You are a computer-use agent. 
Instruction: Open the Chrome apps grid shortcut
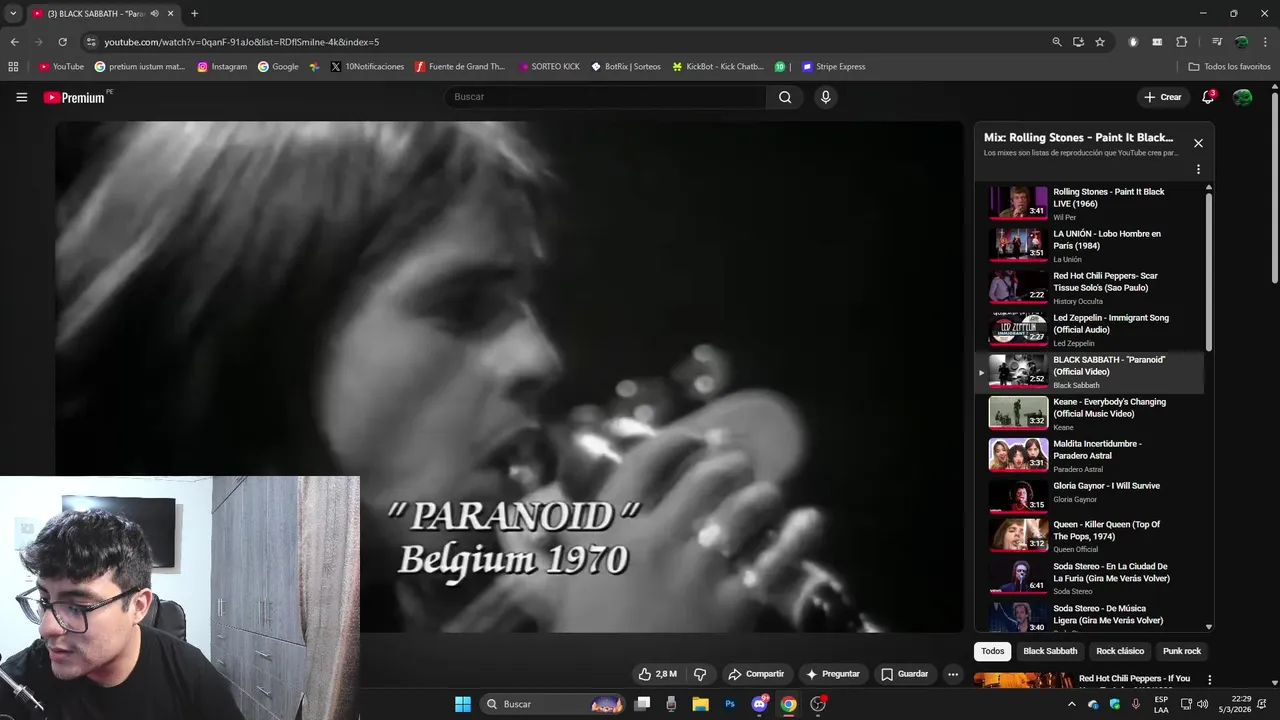(x=13, y=67)
